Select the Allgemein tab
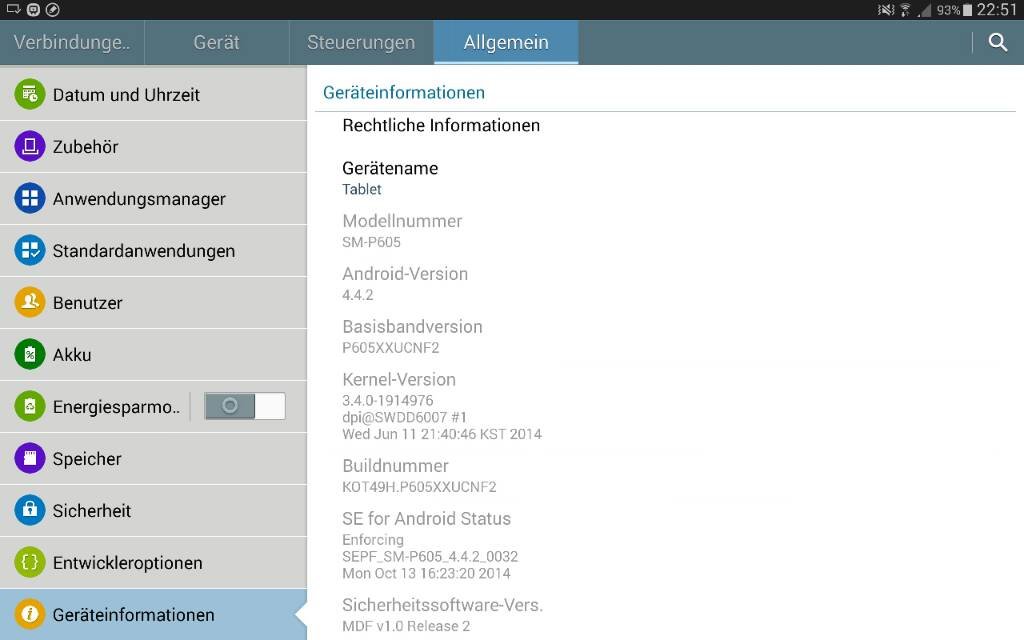1024x640 pixels. pyautogui.click(x=506, y=42)
